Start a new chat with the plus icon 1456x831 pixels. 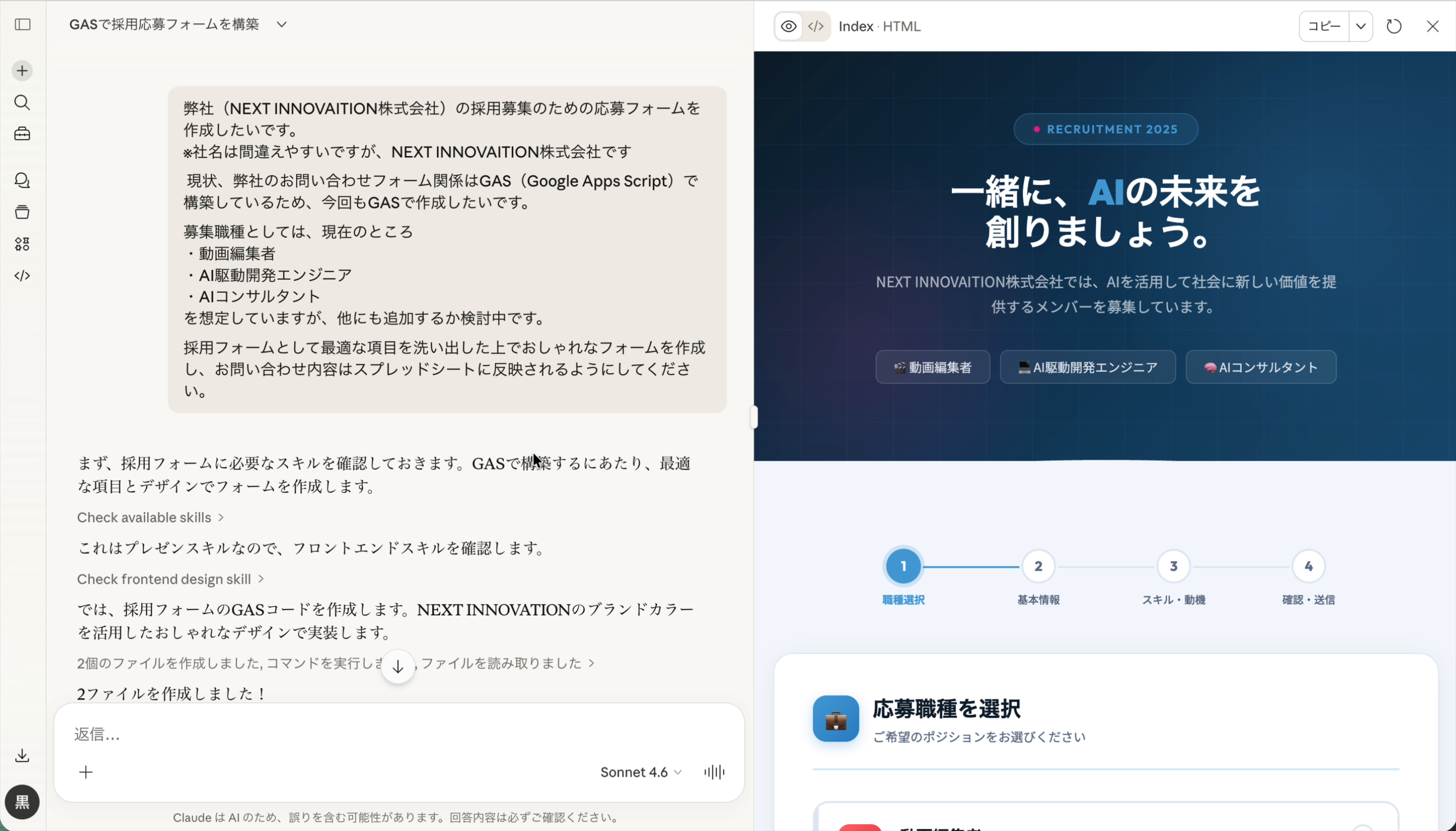pyautogui.click(x=22, y=70)
